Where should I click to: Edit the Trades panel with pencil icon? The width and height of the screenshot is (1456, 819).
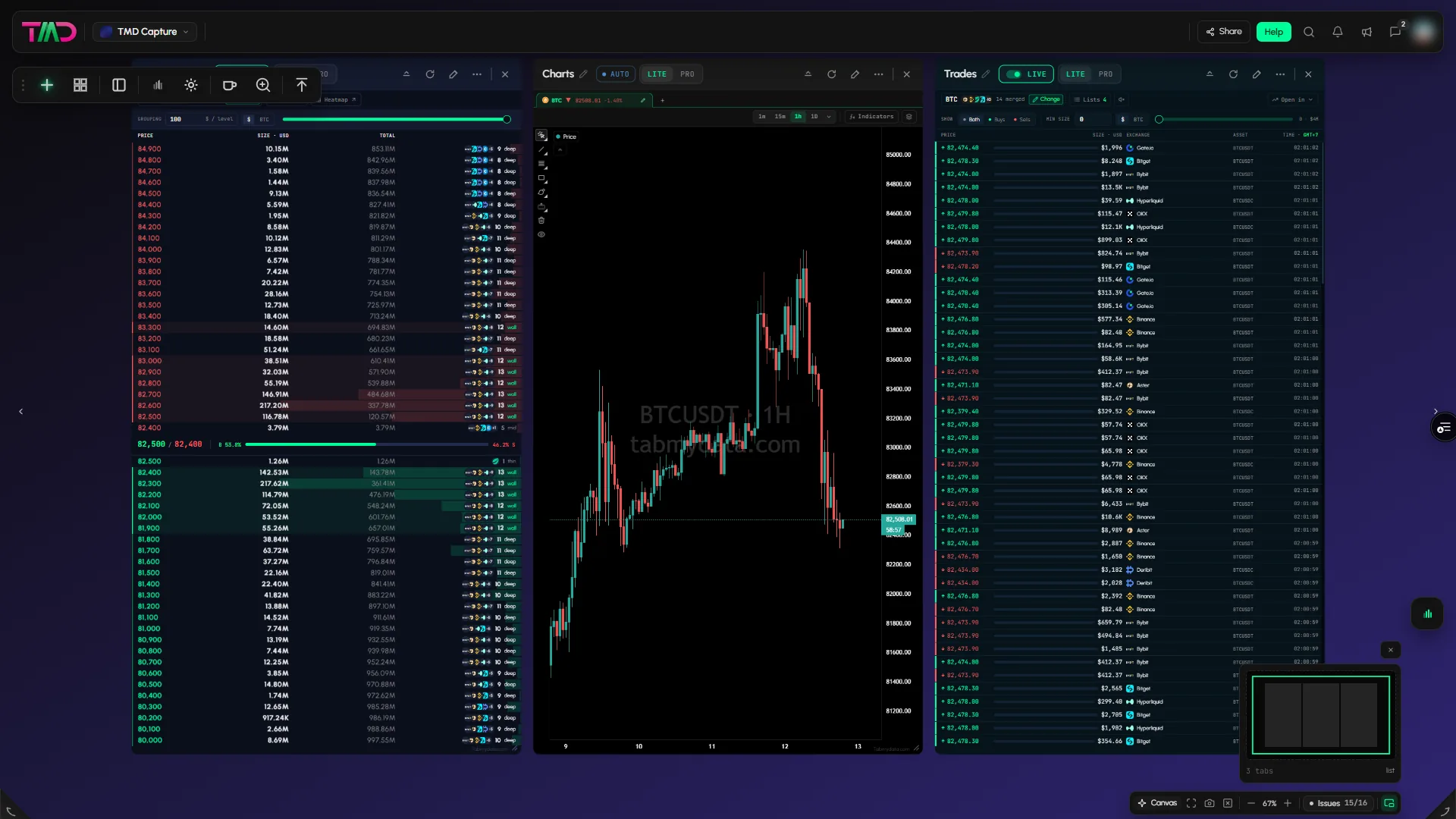[1257, 74]
